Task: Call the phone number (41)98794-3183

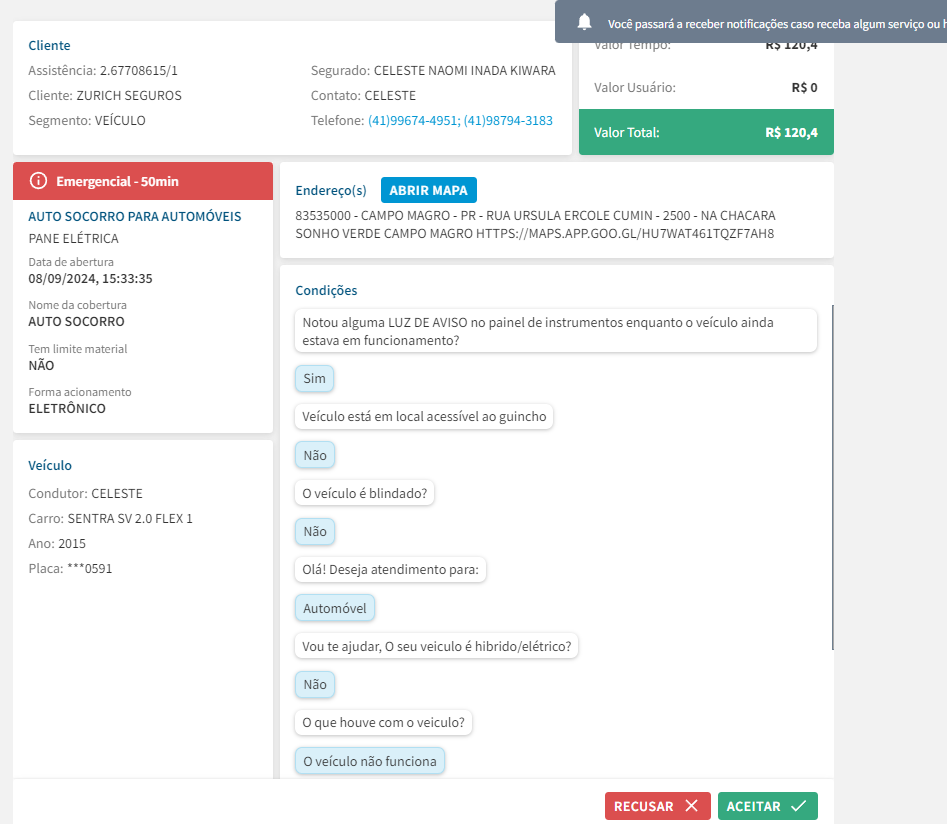Action: 508,121
